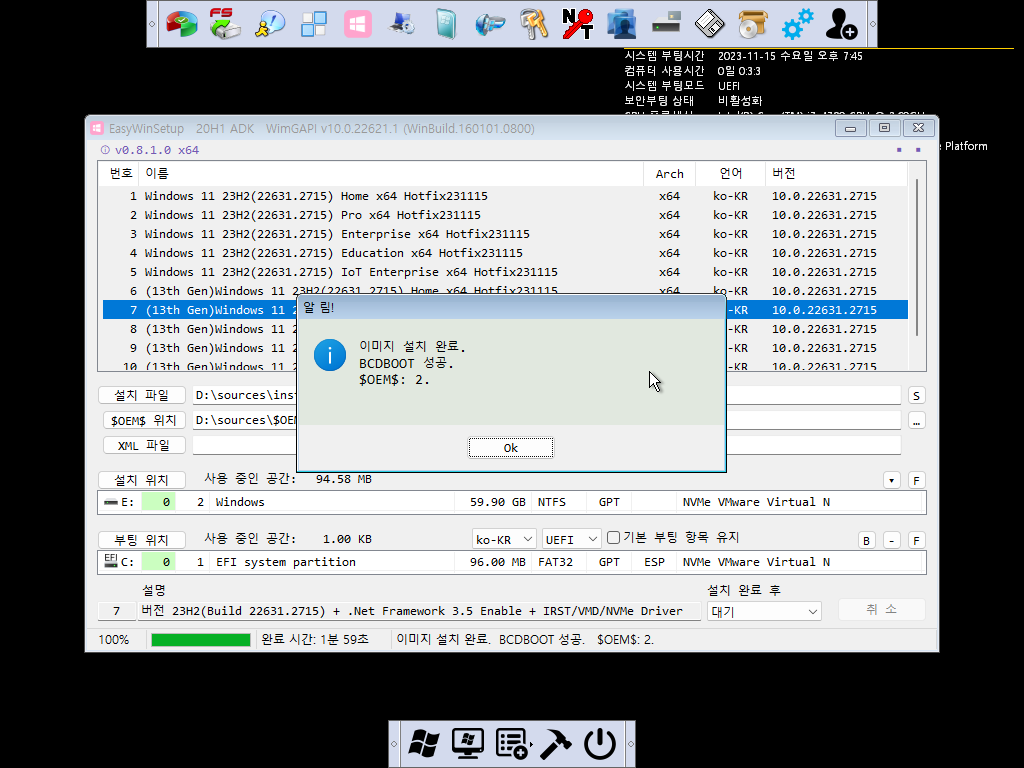Open the drive with chip icon
The height and width of the screenshot is (768, 1024).
coord(665,24)
